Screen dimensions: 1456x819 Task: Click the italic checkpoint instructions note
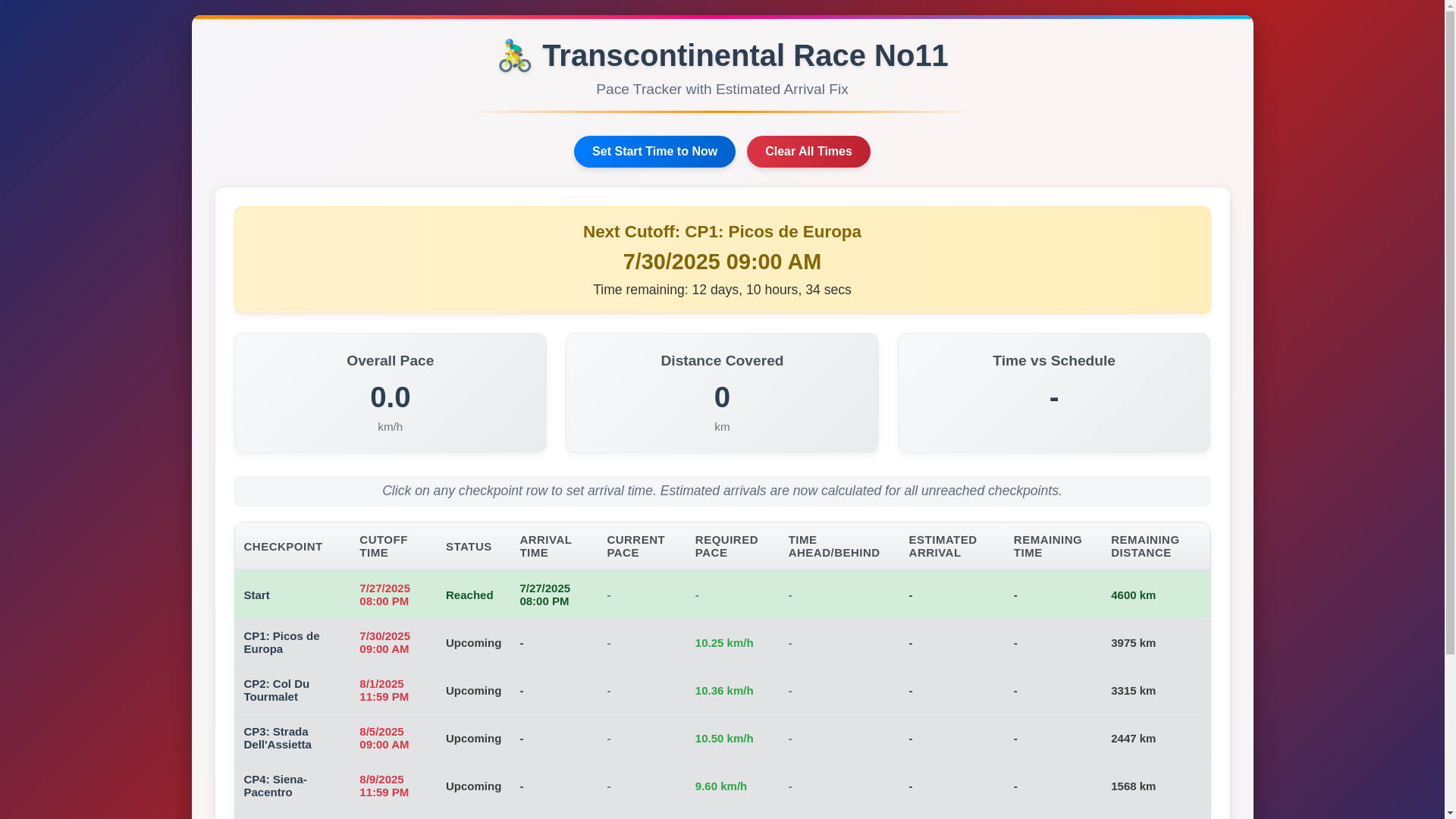pos(722,491)
